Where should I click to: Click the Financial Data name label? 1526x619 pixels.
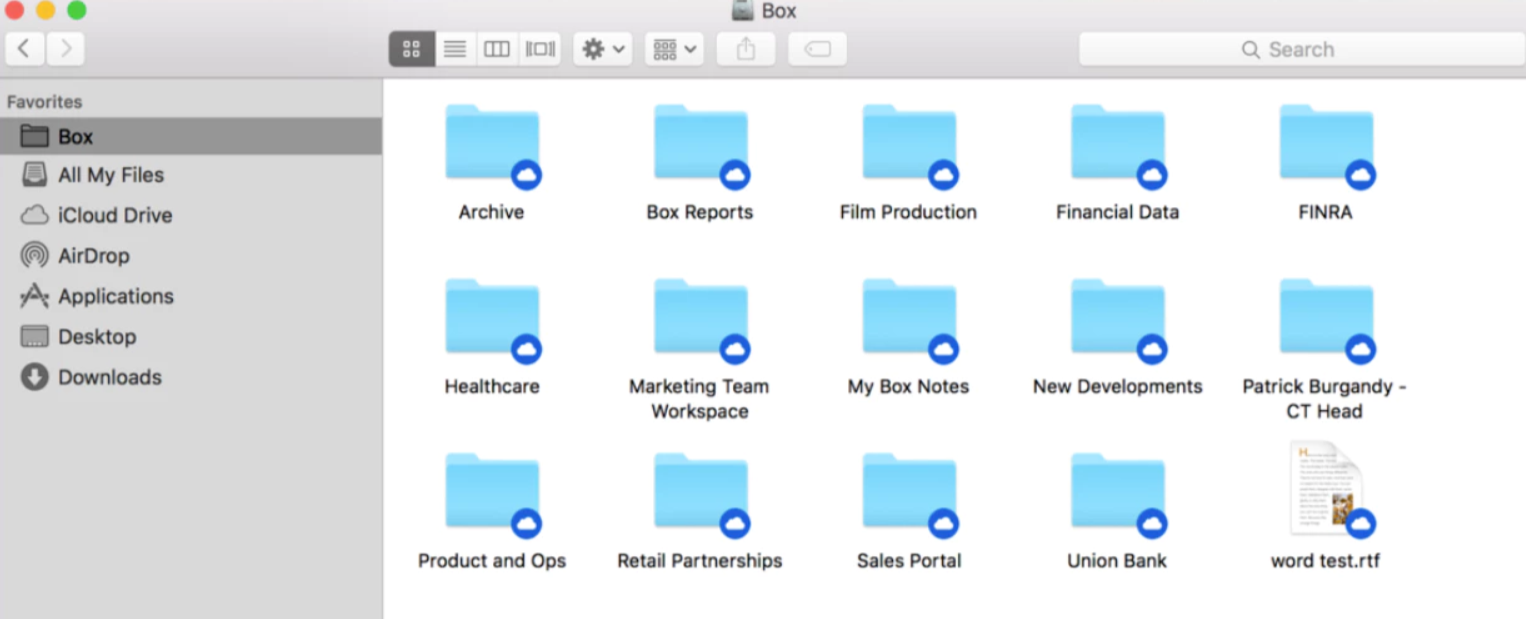coord(1117,212)
